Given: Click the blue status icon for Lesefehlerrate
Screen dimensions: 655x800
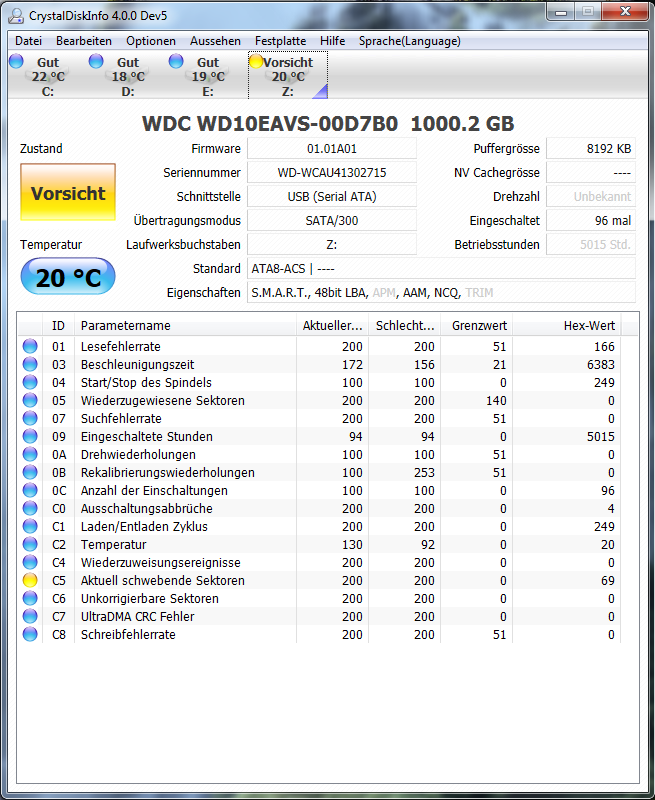Looking at the screenshot, I should point(30,346).
